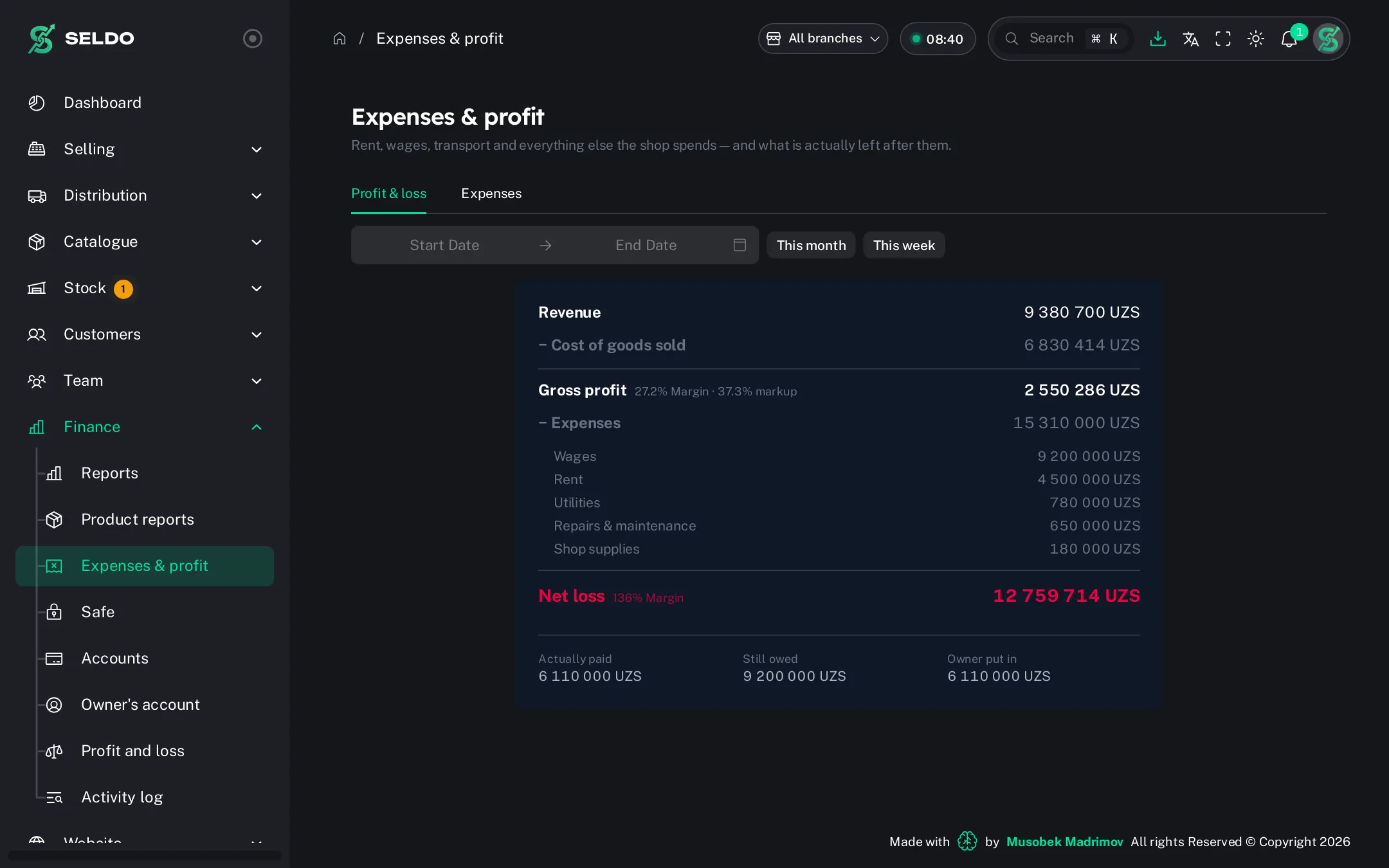The height and width of the screenshot is (868, 1389).
Task: Open the calendar icon in date range
Action: [740, 245]
